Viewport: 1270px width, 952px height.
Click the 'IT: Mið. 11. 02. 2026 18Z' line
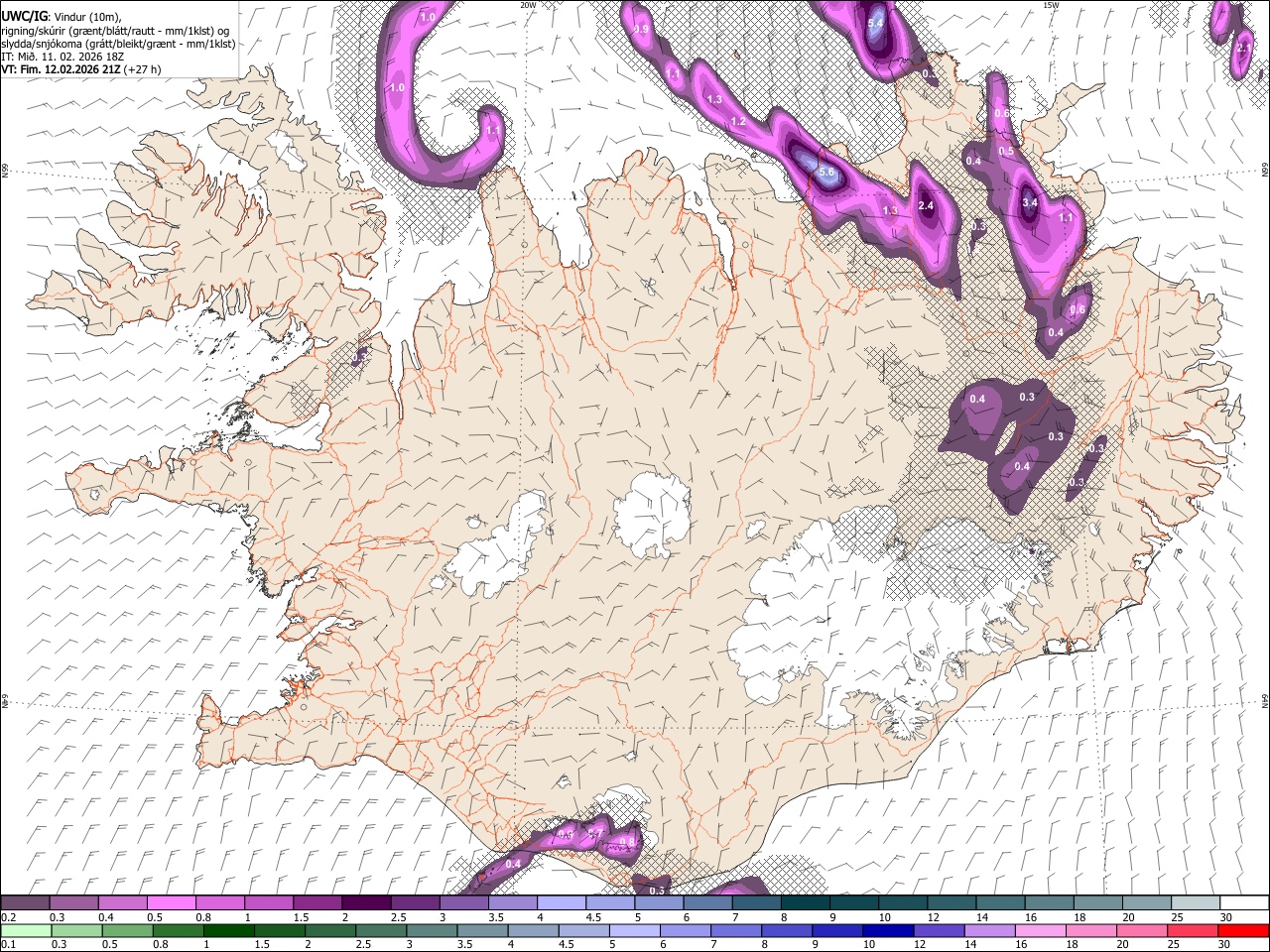(x=63, y=57)
